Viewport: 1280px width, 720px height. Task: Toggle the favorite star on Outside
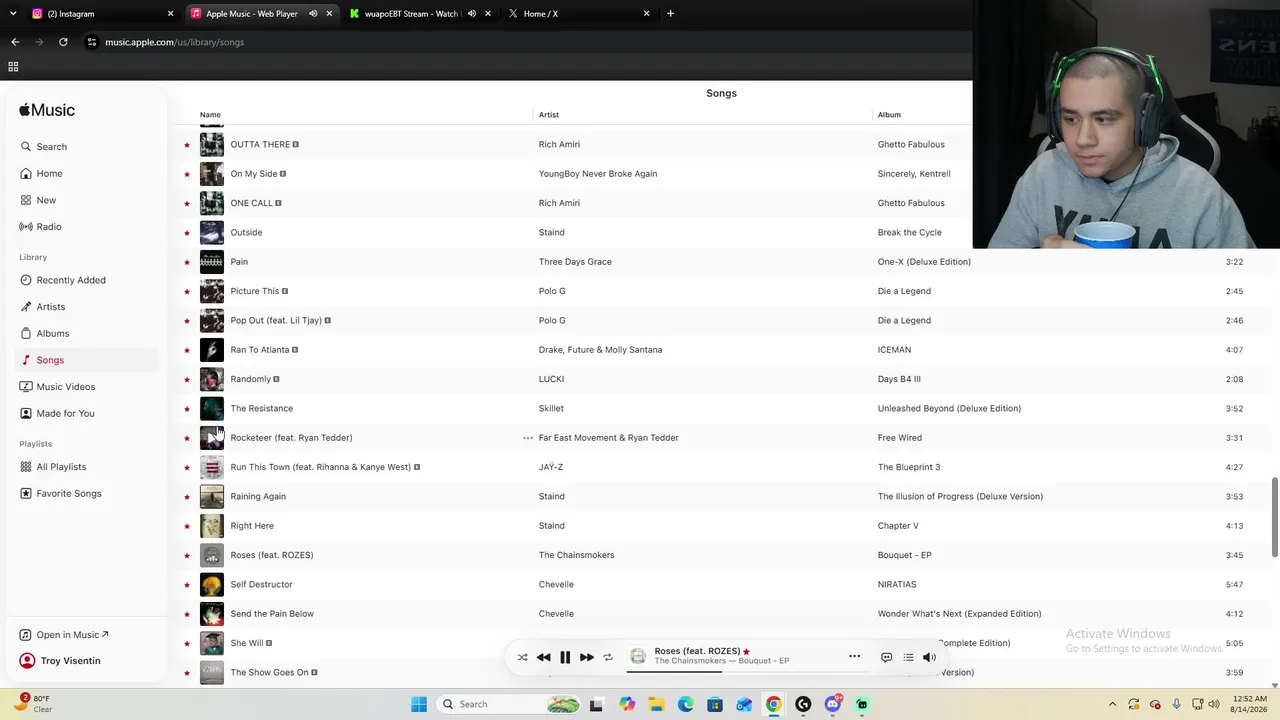click(x=186, y=233)
